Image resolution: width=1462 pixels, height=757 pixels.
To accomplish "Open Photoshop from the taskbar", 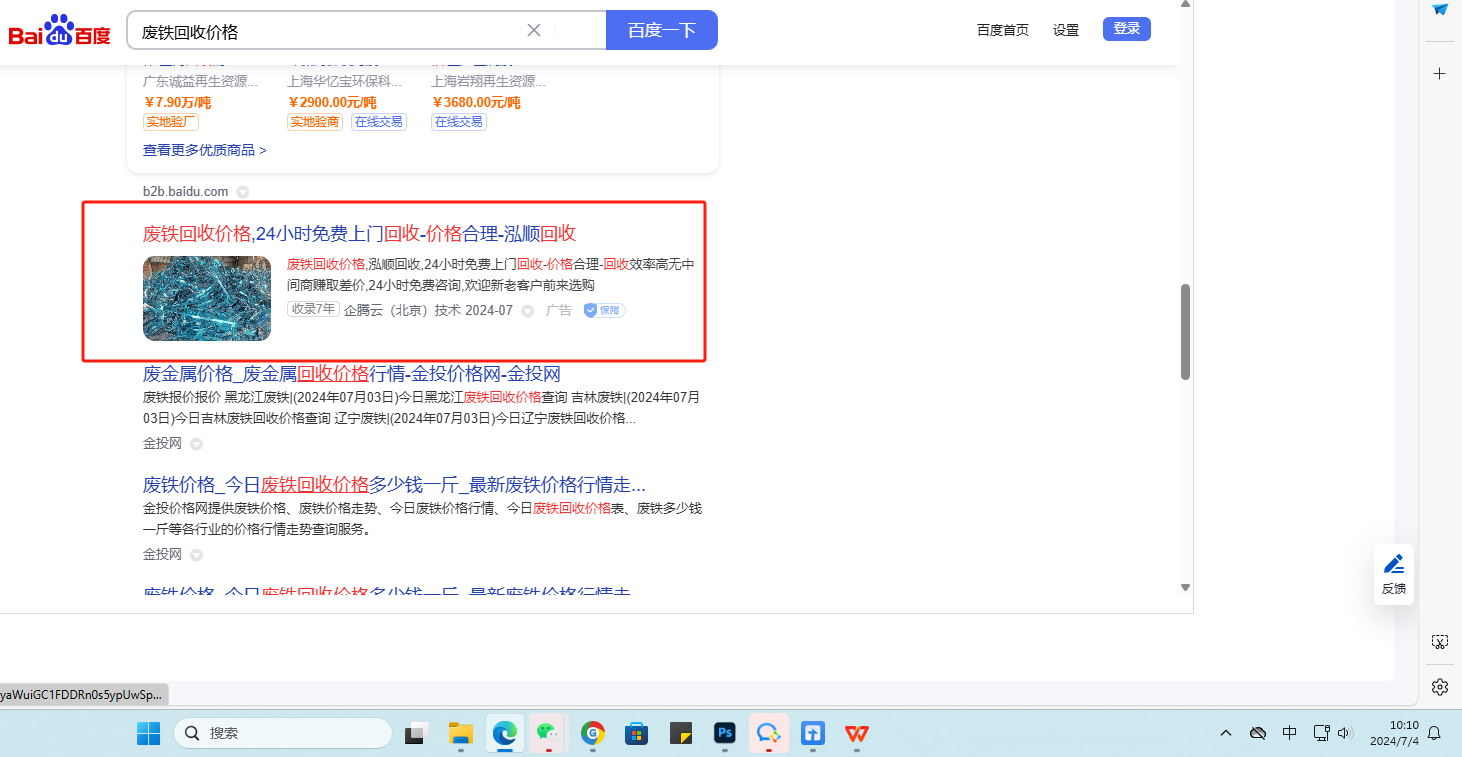I will click(x=724, y=733).
